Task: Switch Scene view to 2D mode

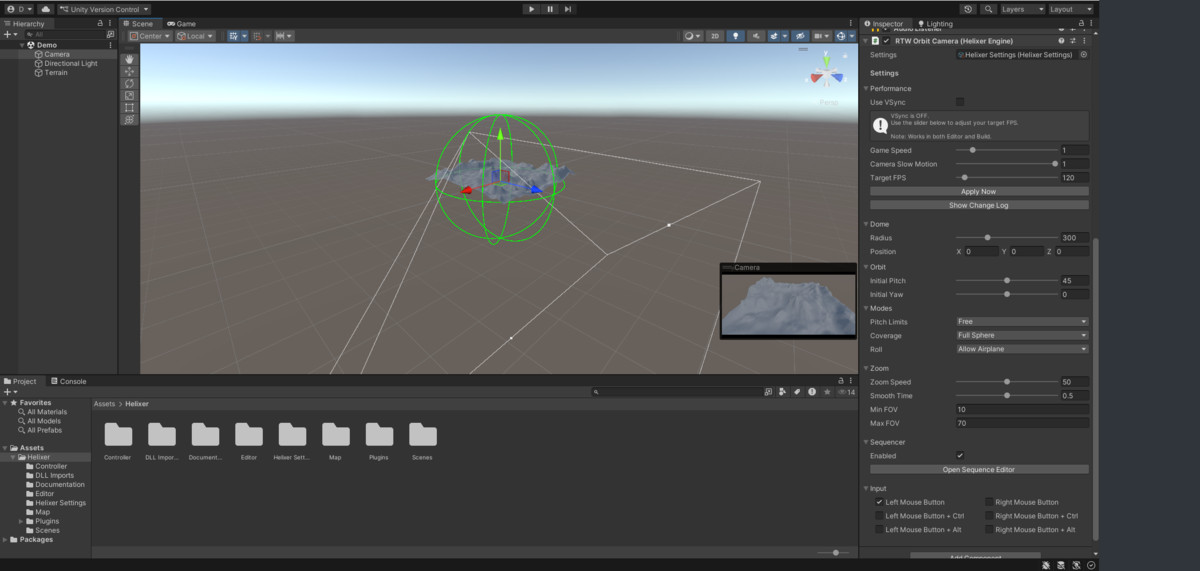Action: (x=715, y=36)
